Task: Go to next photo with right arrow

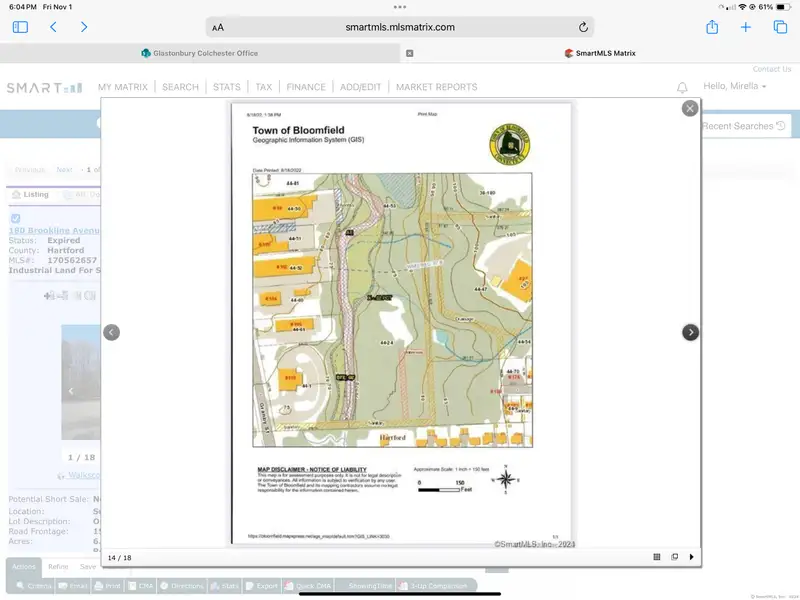Action: [x=690, y=332]
